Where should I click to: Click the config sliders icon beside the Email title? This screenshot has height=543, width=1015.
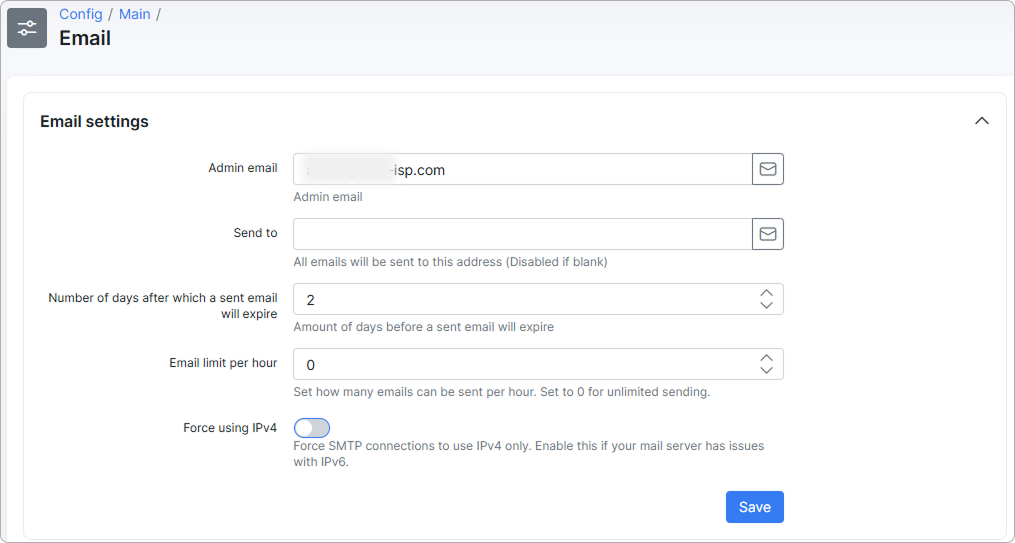27,28
